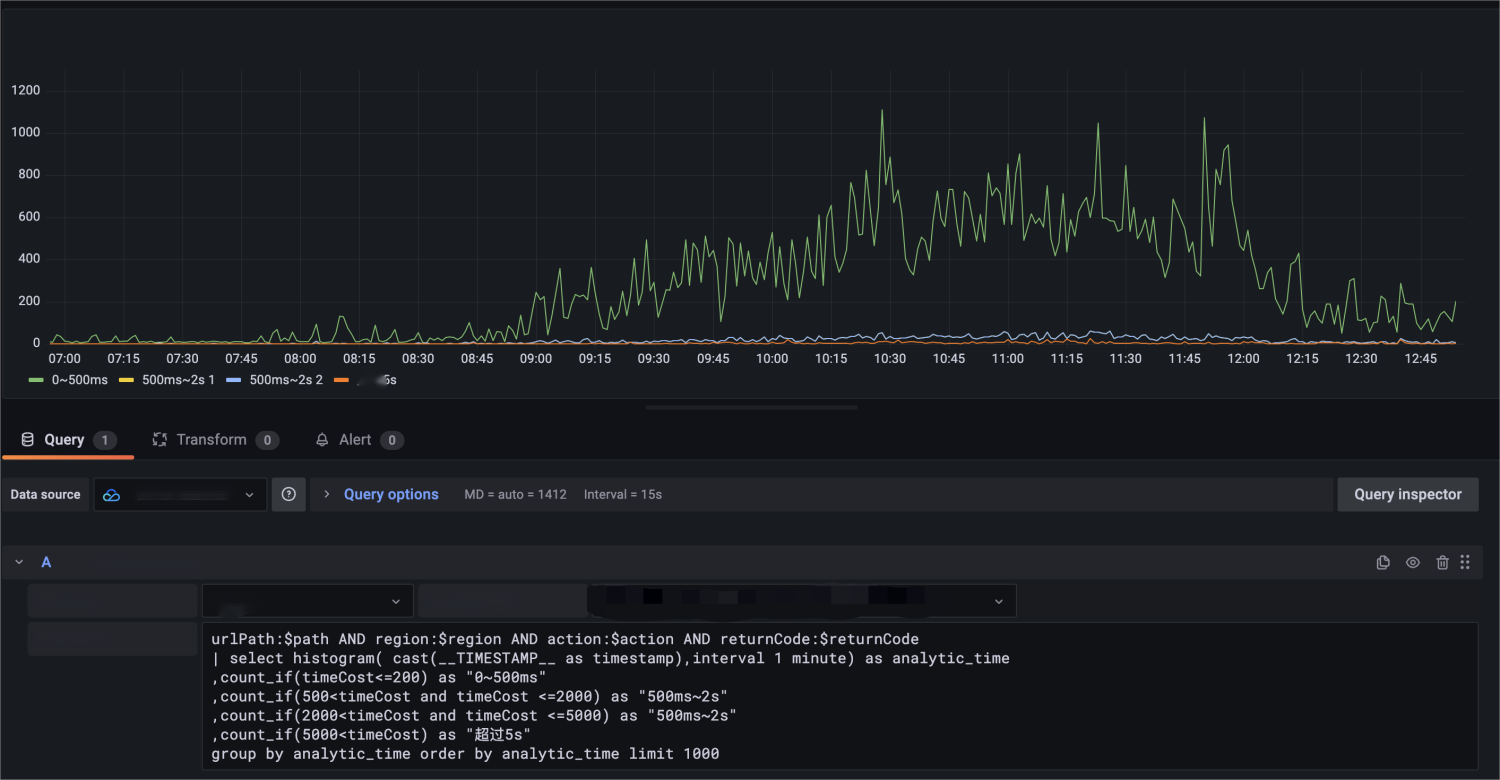Expand the Query options section

click(x=390, y=494)
